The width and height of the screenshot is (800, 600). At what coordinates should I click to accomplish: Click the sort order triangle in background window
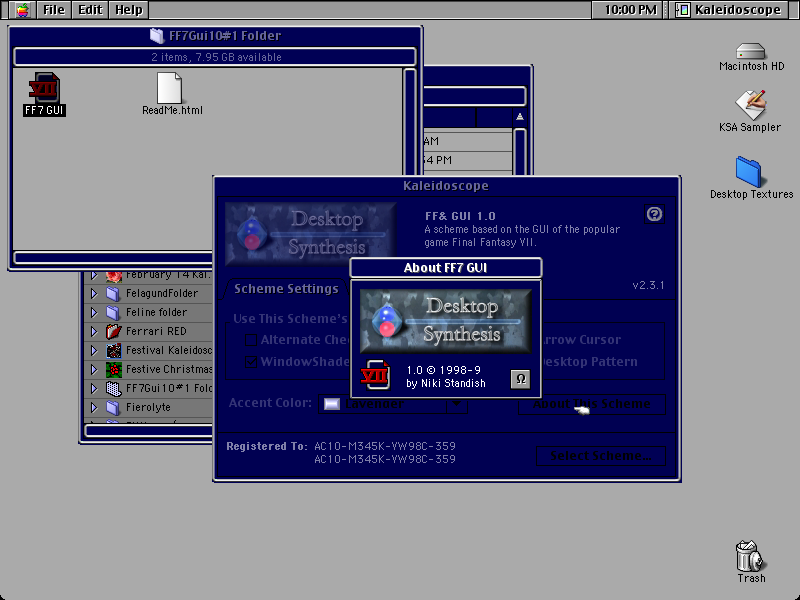(x=520, y=117)
